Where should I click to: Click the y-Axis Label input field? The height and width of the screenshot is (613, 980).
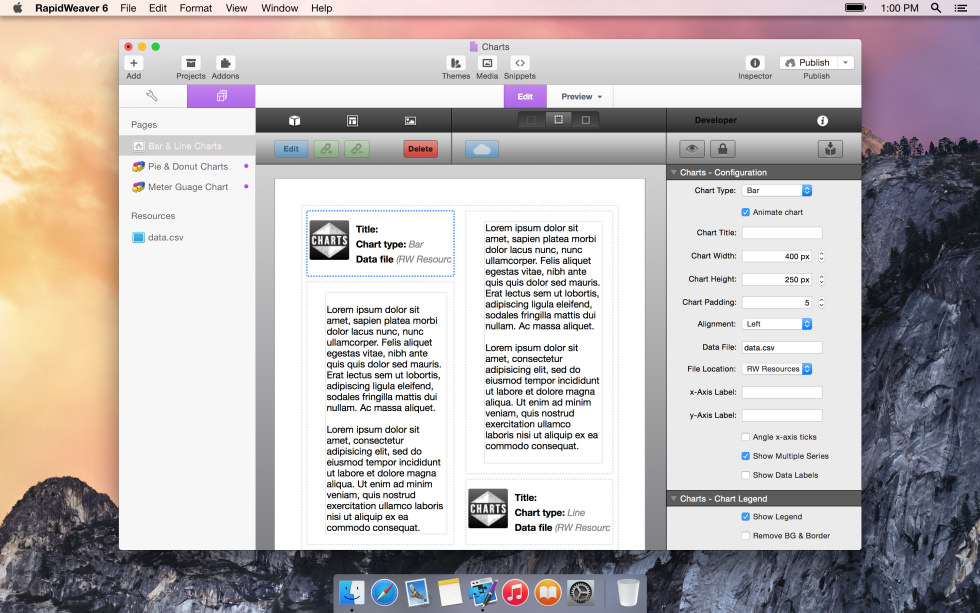[x=782, y=416]
